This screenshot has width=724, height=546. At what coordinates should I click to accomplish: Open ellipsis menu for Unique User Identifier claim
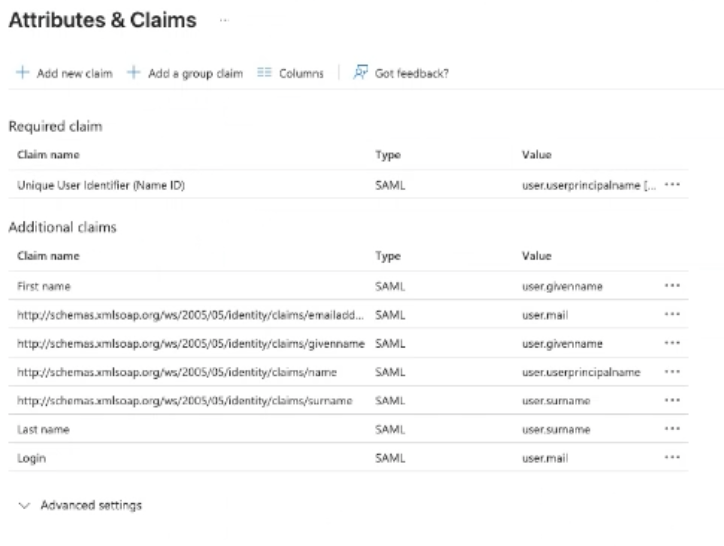click(x=672, y=185)
